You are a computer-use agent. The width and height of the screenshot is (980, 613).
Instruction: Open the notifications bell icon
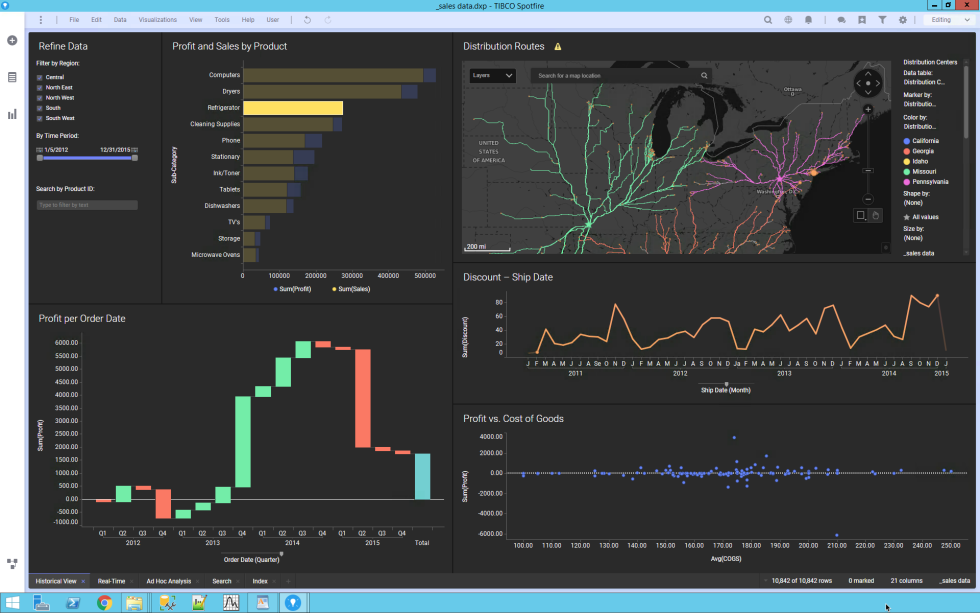808,19
